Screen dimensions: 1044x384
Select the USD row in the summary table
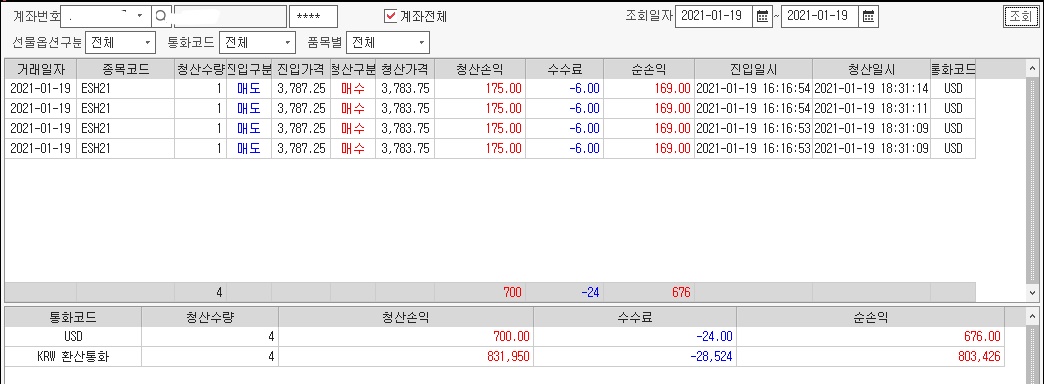click(504, 337)
